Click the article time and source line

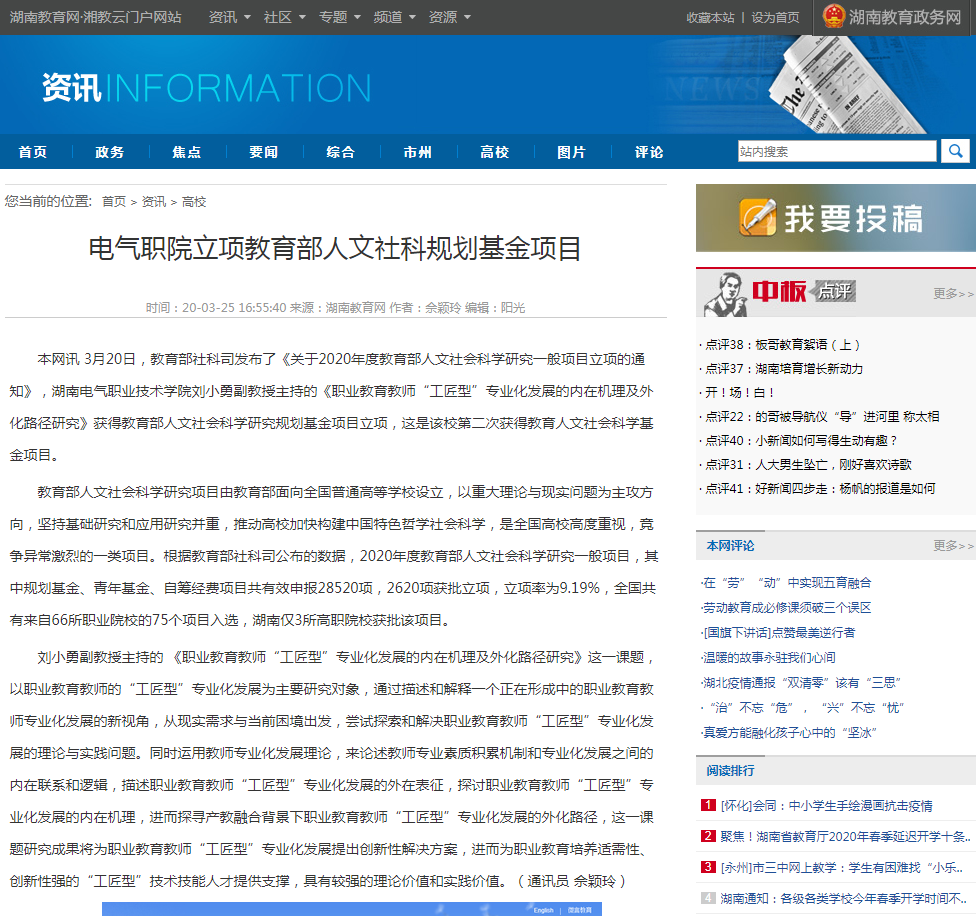[336, 308]
